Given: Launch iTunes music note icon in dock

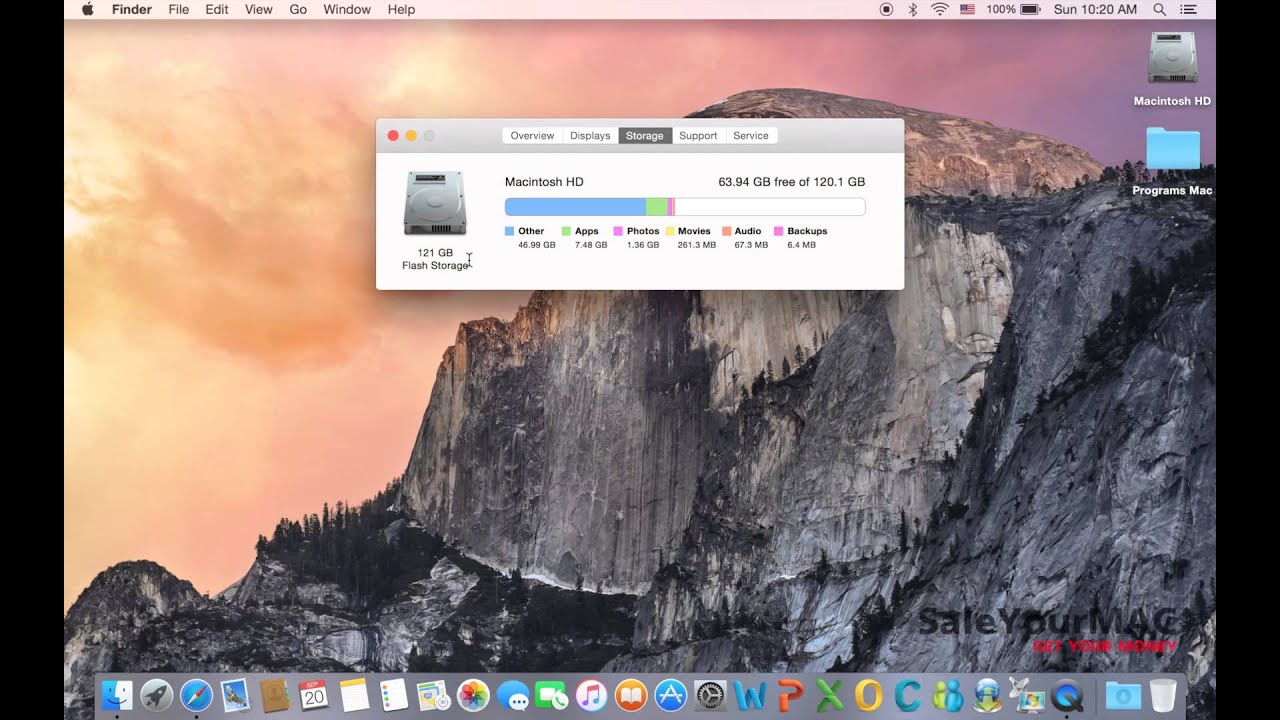Looking at the screenshot, I should [591, 695].
